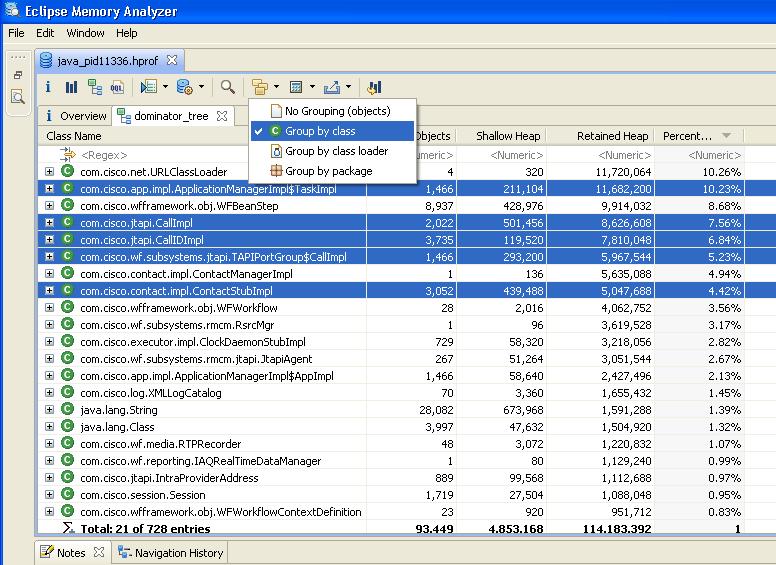This screenshot has width=776, height=565.
Task: Open the export toolbar dropdown arrow
Action: click(350, 88)
